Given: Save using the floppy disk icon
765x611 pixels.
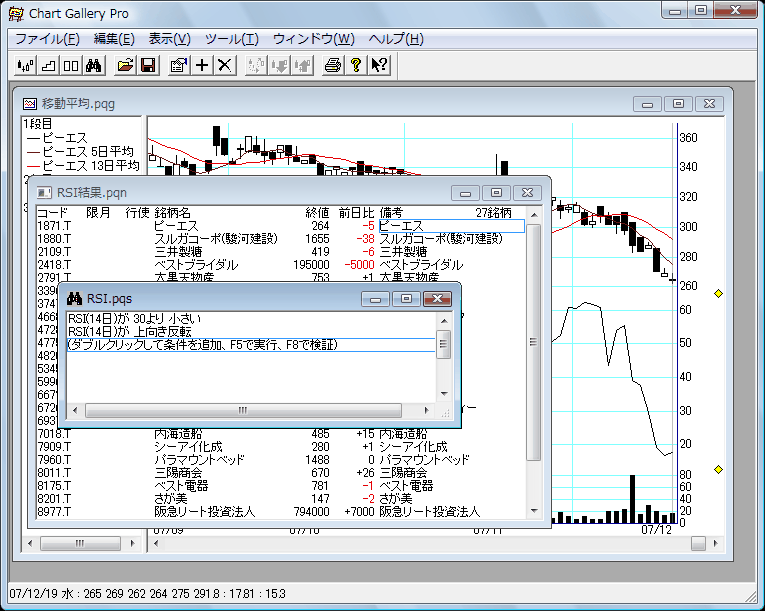Looking at the screenshot, I should 147,65.
